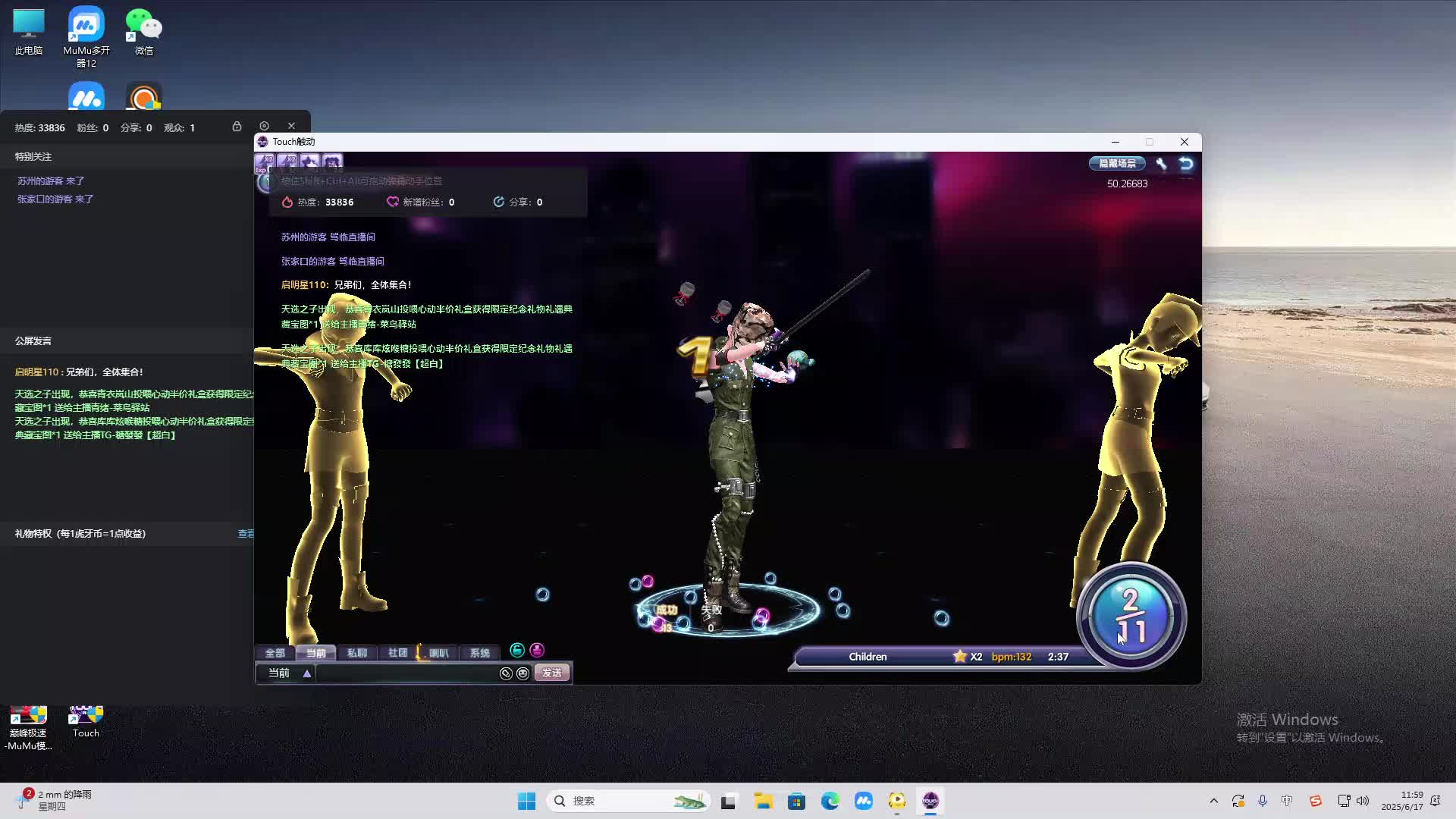Click the blue beat counter orb
This screenshot has width=1456, height=819.
click(x=1131, y=616)
